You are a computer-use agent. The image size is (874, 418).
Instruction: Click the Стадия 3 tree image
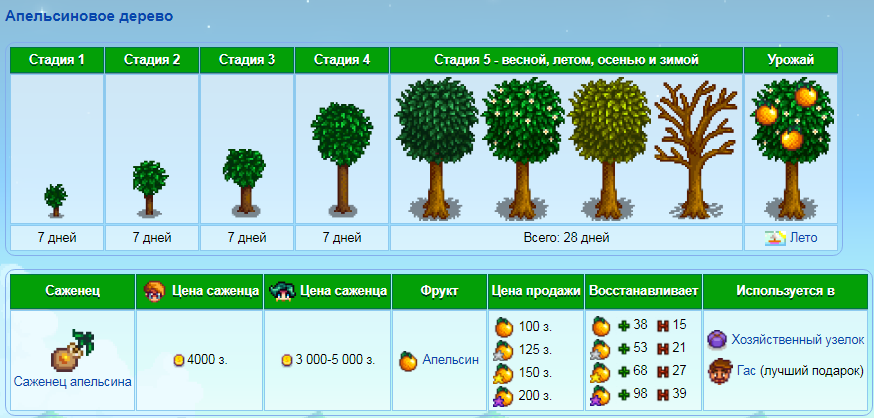coord(245,183)
